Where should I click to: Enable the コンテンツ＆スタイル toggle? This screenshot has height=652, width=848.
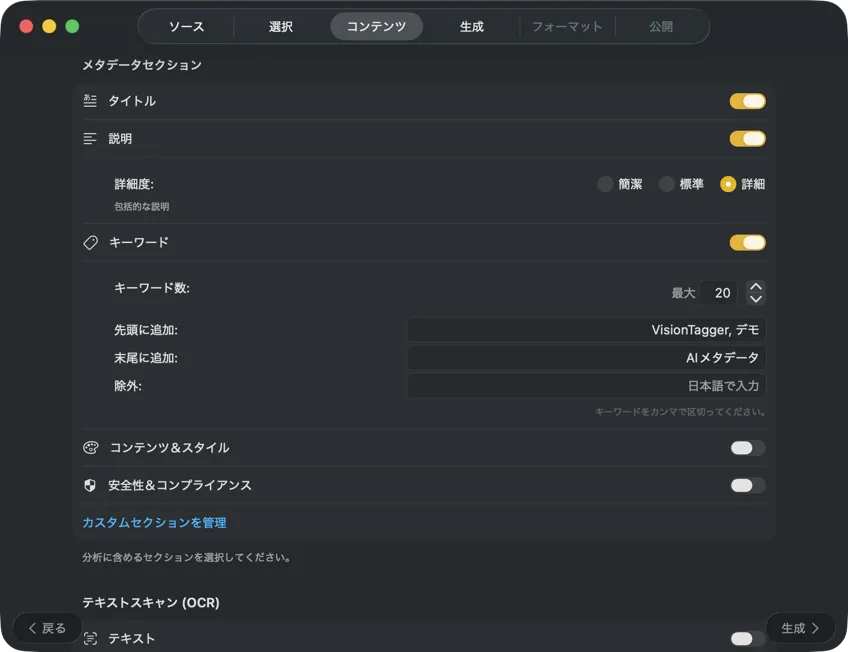(x=746, y=447)
